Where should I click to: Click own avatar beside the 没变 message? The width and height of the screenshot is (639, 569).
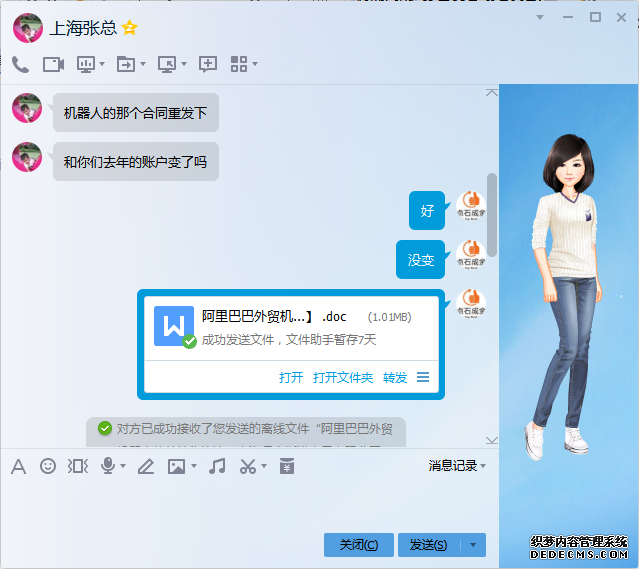[x=471, y=255]
